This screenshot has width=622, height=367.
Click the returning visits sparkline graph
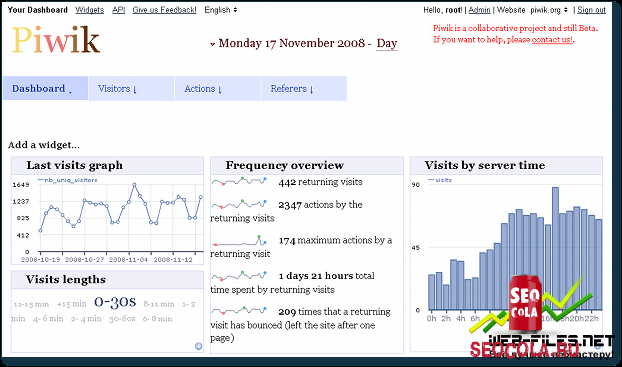[239, 182]
